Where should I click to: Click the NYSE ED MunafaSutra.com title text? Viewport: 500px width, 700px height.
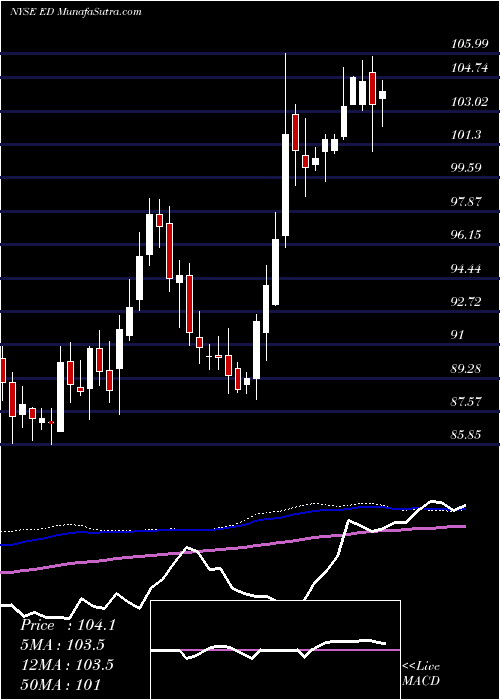tap(75, 11)
